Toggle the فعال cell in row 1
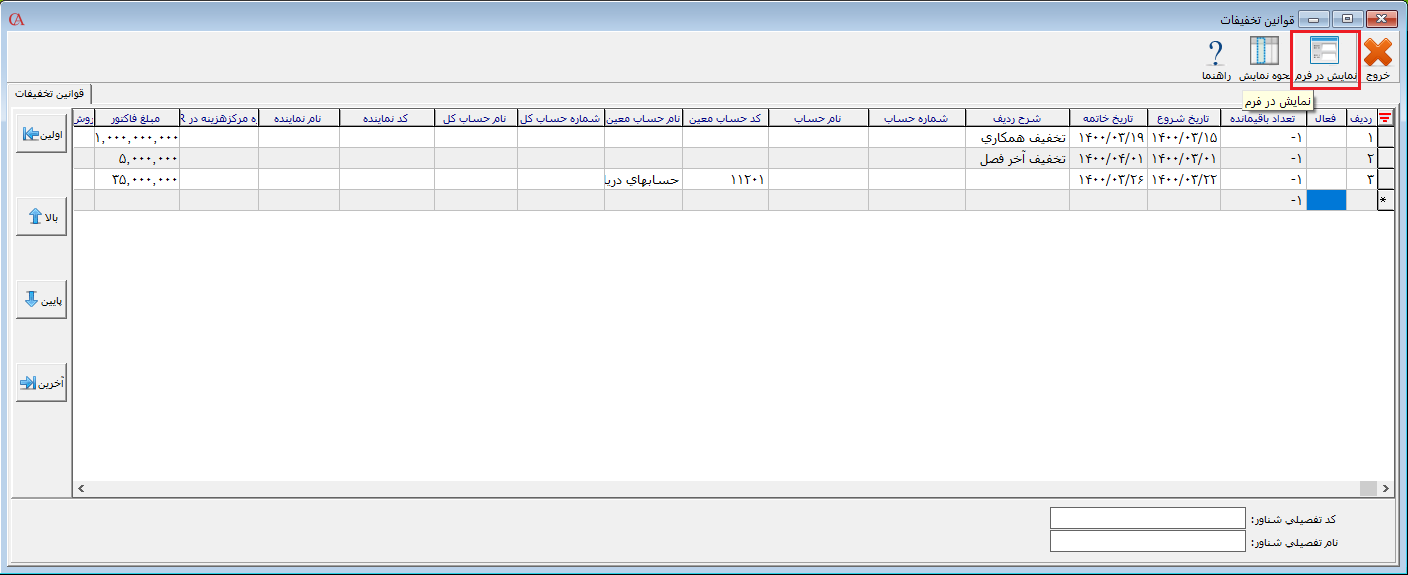The image size is (1408, 575). (x=1327, y=137)
